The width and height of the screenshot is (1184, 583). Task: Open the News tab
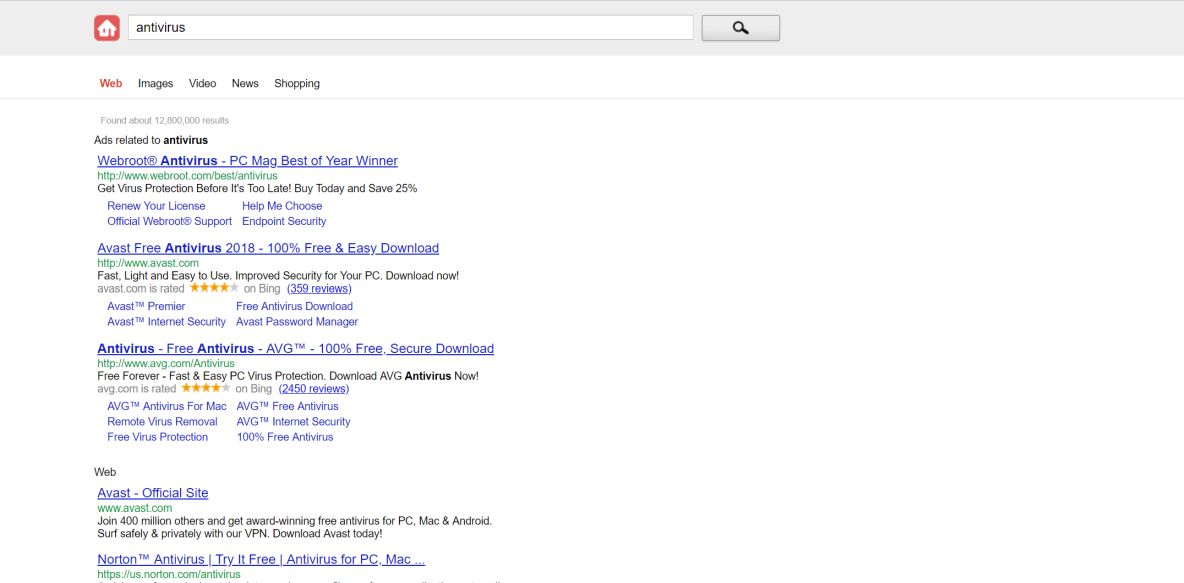point(245,83)
